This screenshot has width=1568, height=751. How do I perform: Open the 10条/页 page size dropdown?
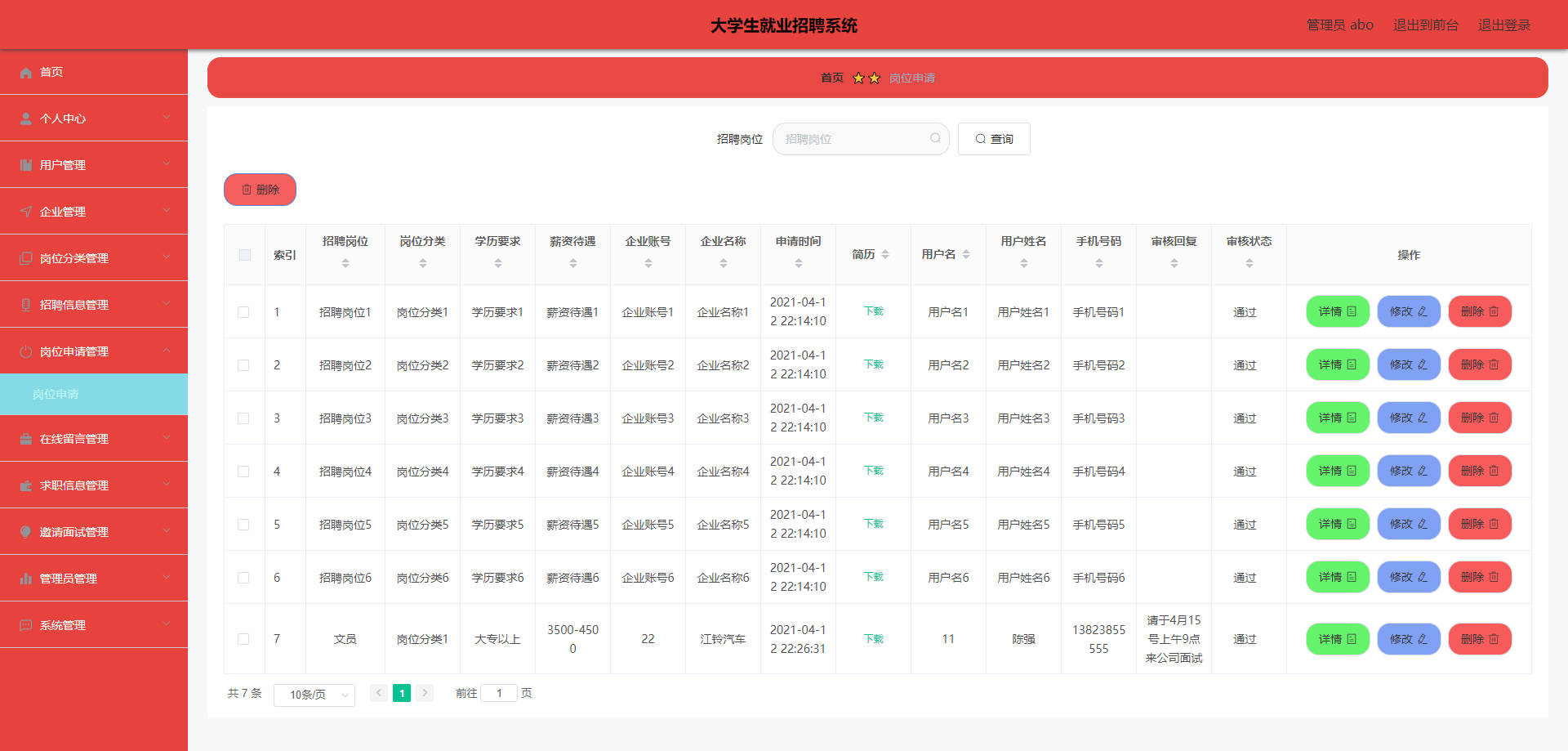tap(314, 695)
